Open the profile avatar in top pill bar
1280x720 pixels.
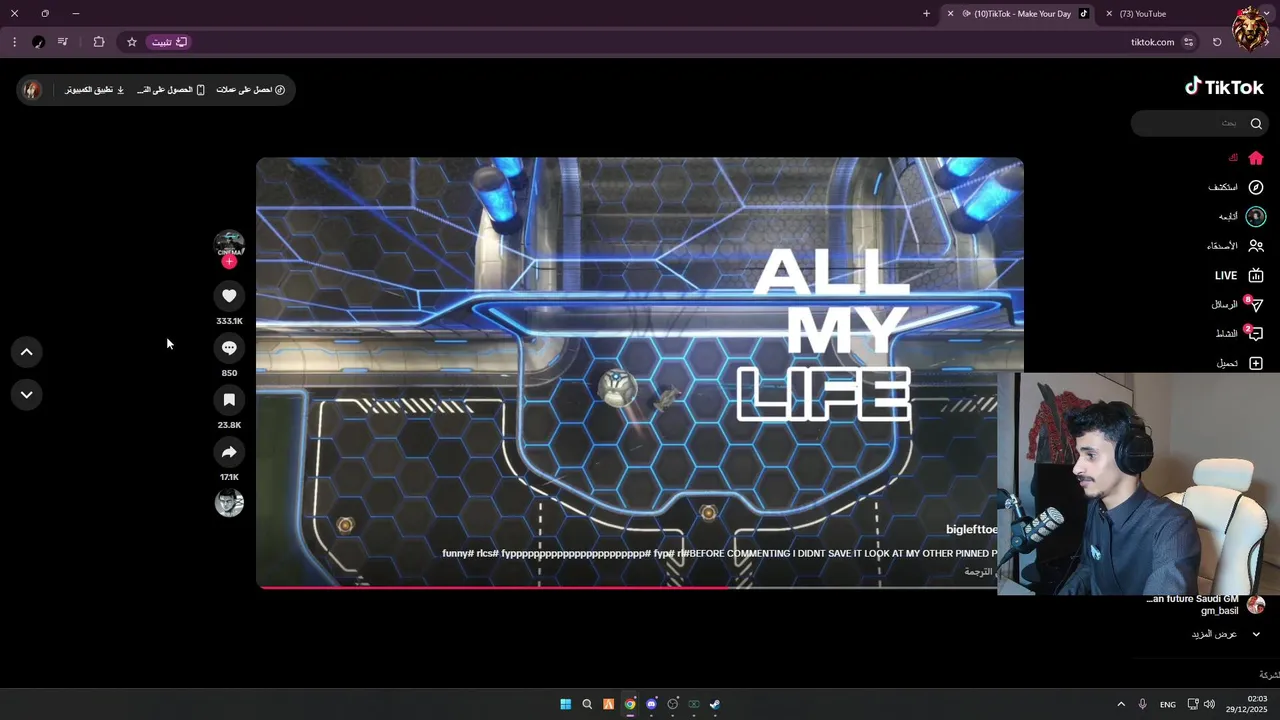pos(33,90)
